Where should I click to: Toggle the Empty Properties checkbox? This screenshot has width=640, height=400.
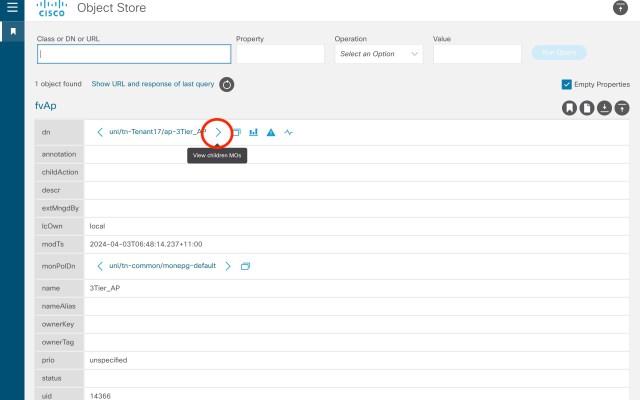pos(567,85)
